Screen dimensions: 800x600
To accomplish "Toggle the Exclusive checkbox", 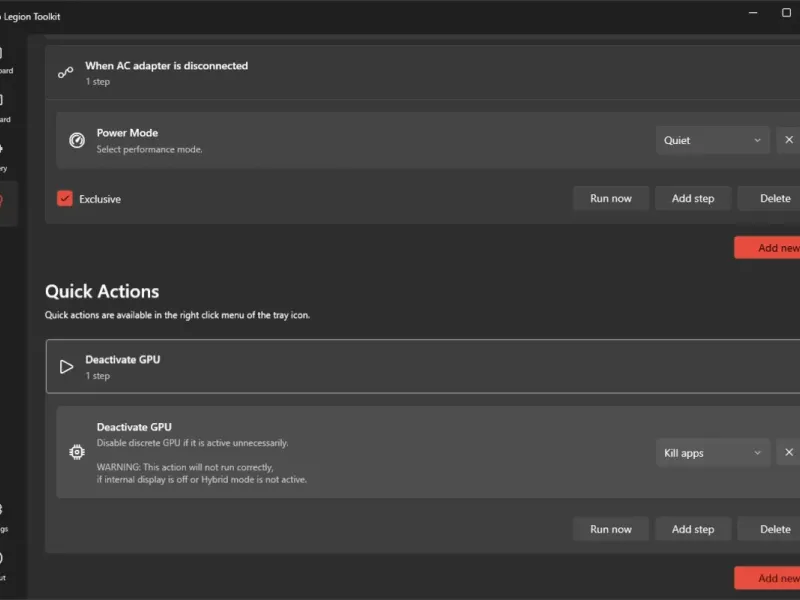I will (x=65, y=198).
